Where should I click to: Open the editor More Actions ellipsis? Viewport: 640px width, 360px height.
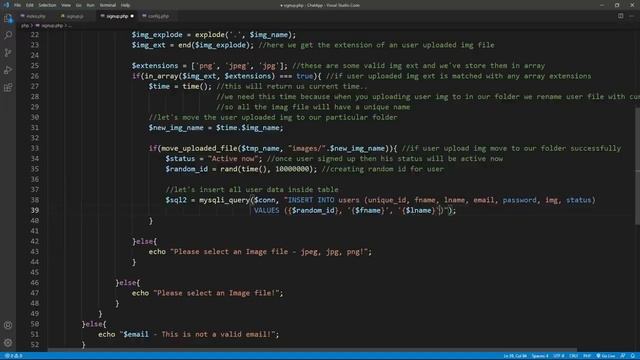(x=631, y=16)
